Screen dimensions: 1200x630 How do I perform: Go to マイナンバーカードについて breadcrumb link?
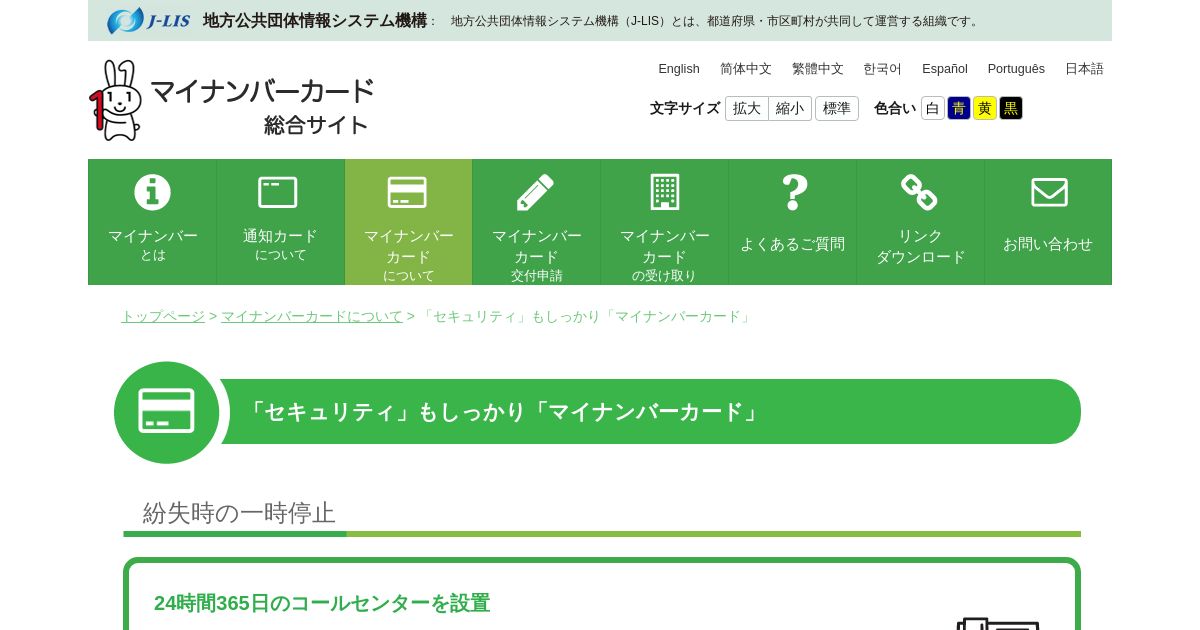(x=312, y=316)
